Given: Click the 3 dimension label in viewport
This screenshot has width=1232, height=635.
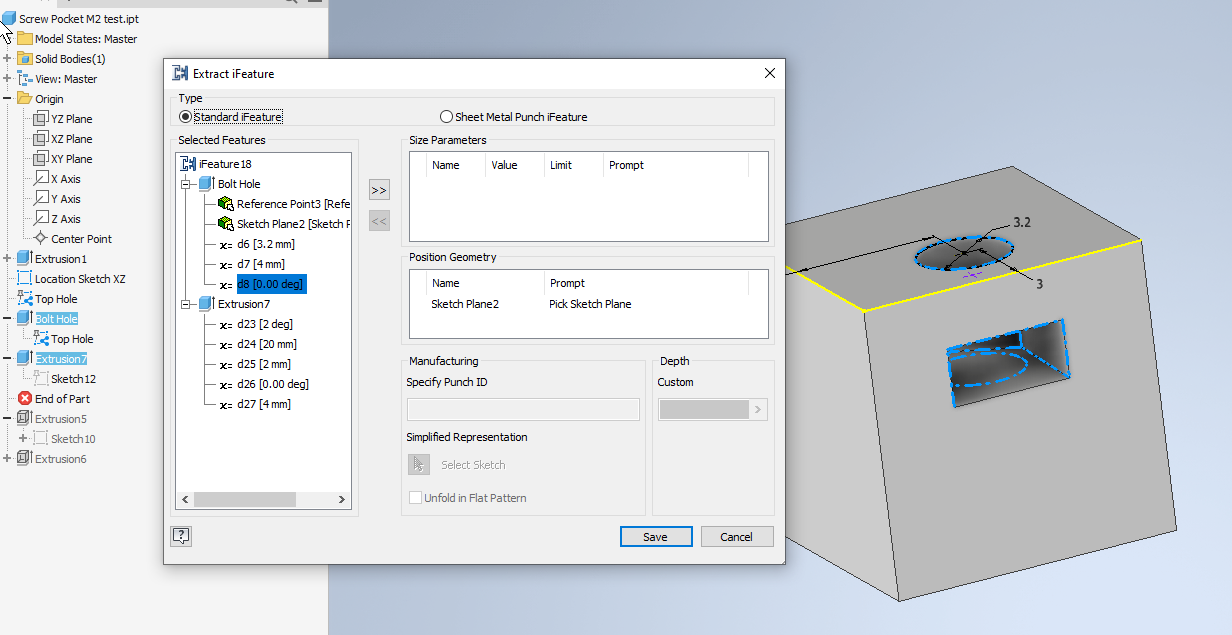Looking at the screenshot, I should 1040,284.
